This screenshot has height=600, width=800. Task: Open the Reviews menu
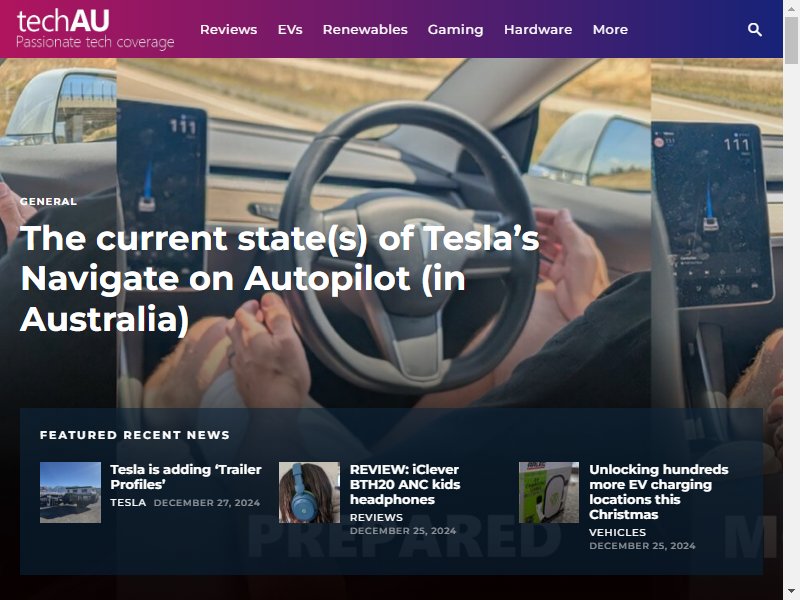coord(228,30)
